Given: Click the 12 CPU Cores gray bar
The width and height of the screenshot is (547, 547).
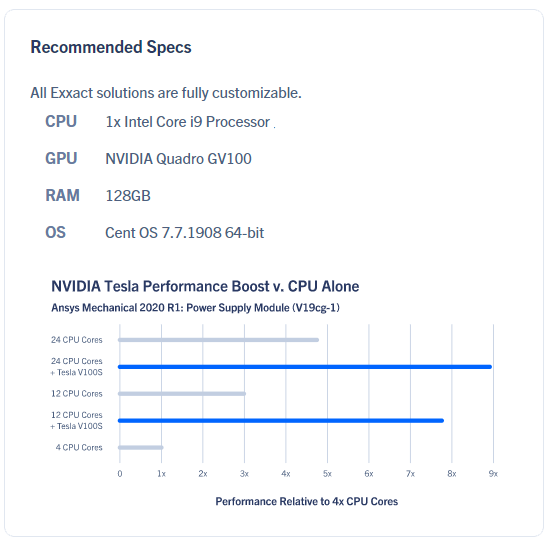Looking at the screenshot, I should click(182, 394).
